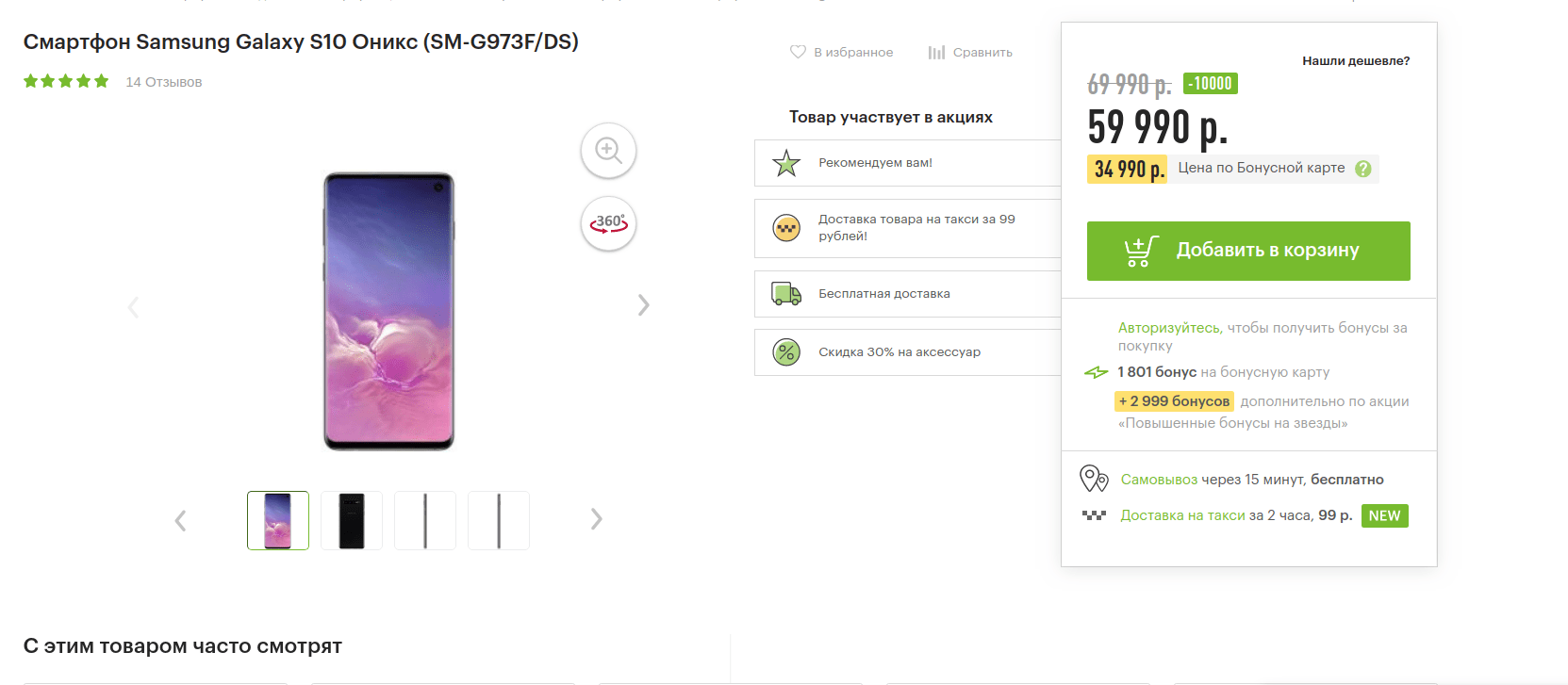Click the compare bars icon
The height and width of the screenshot is (685, 1568).
coord(935,53)
